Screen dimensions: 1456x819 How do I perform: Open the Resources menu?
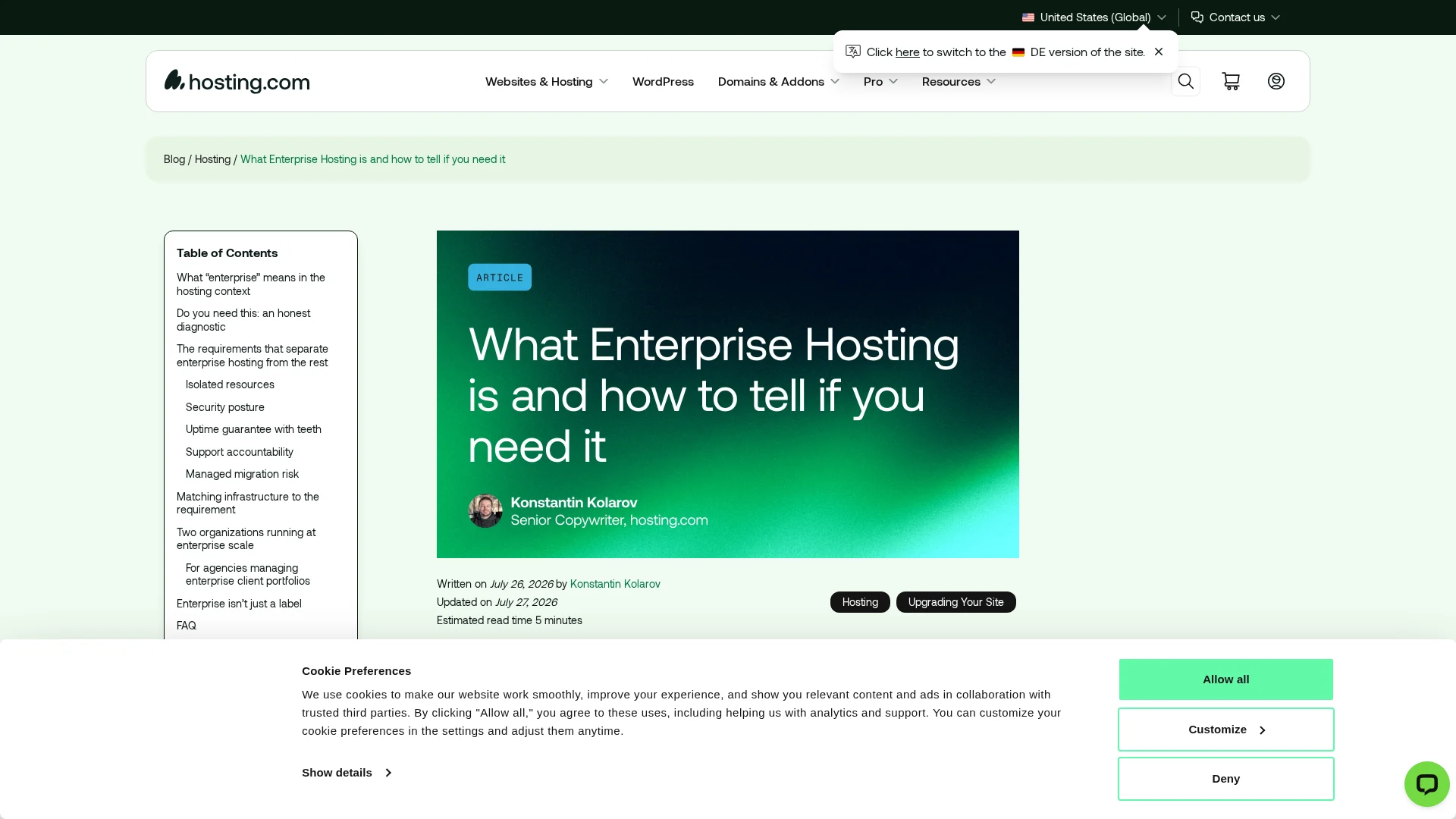[959, 81]
